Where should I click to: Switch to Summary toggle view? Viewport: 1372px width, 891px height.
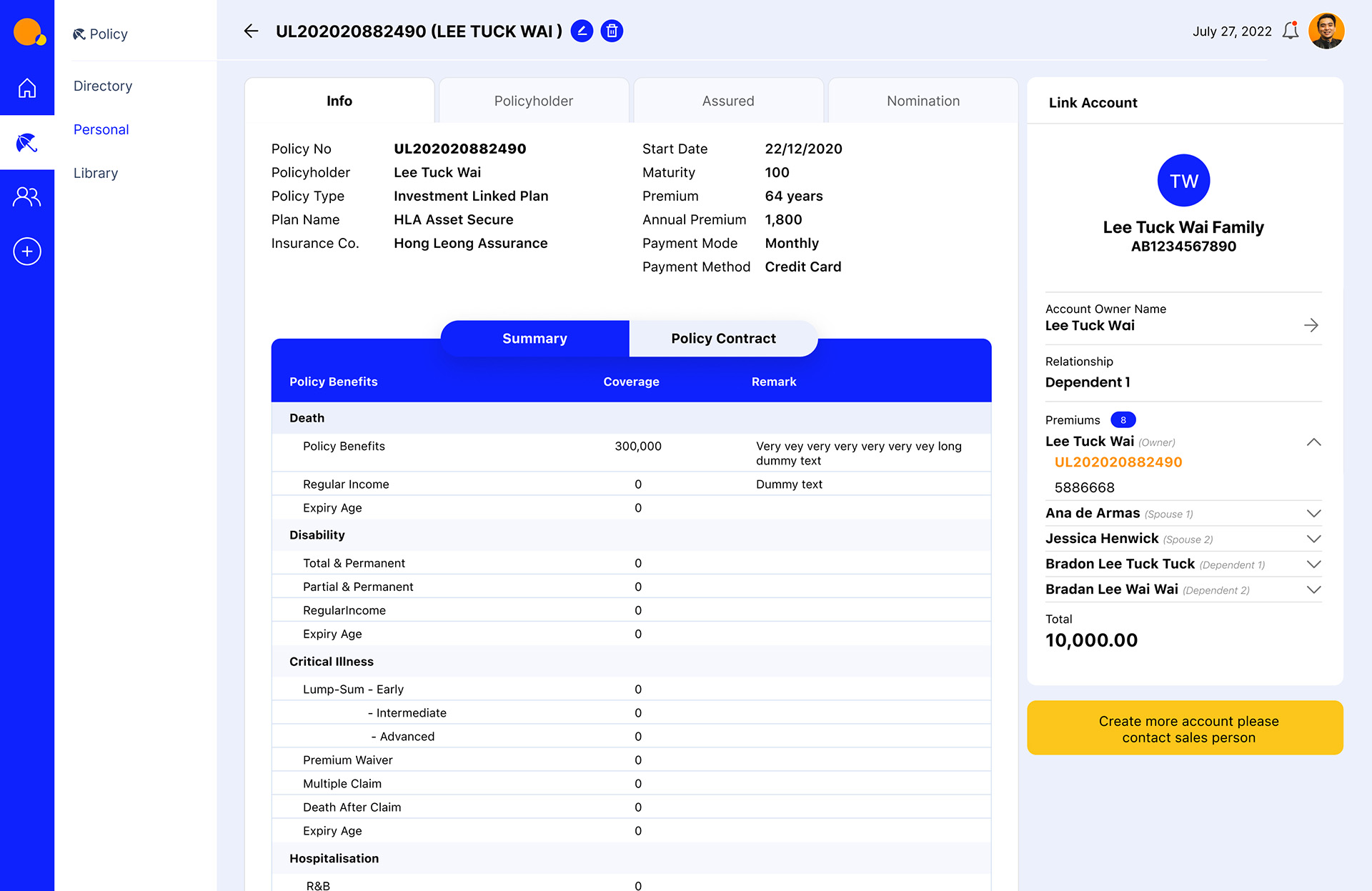coord(535,339)
